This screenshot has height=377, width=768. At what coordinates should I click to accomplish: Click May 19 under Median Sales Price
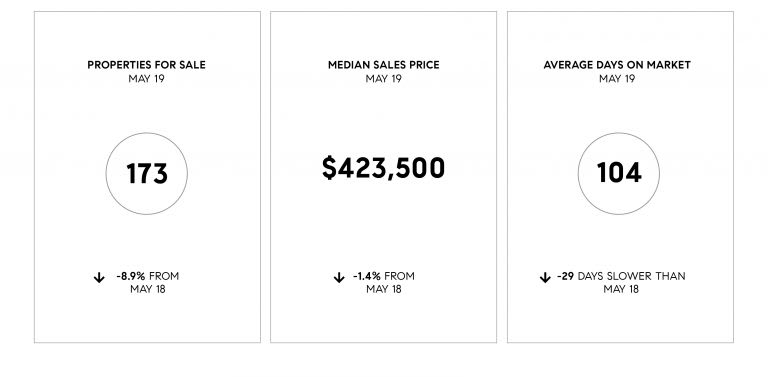tap(384, 78)
